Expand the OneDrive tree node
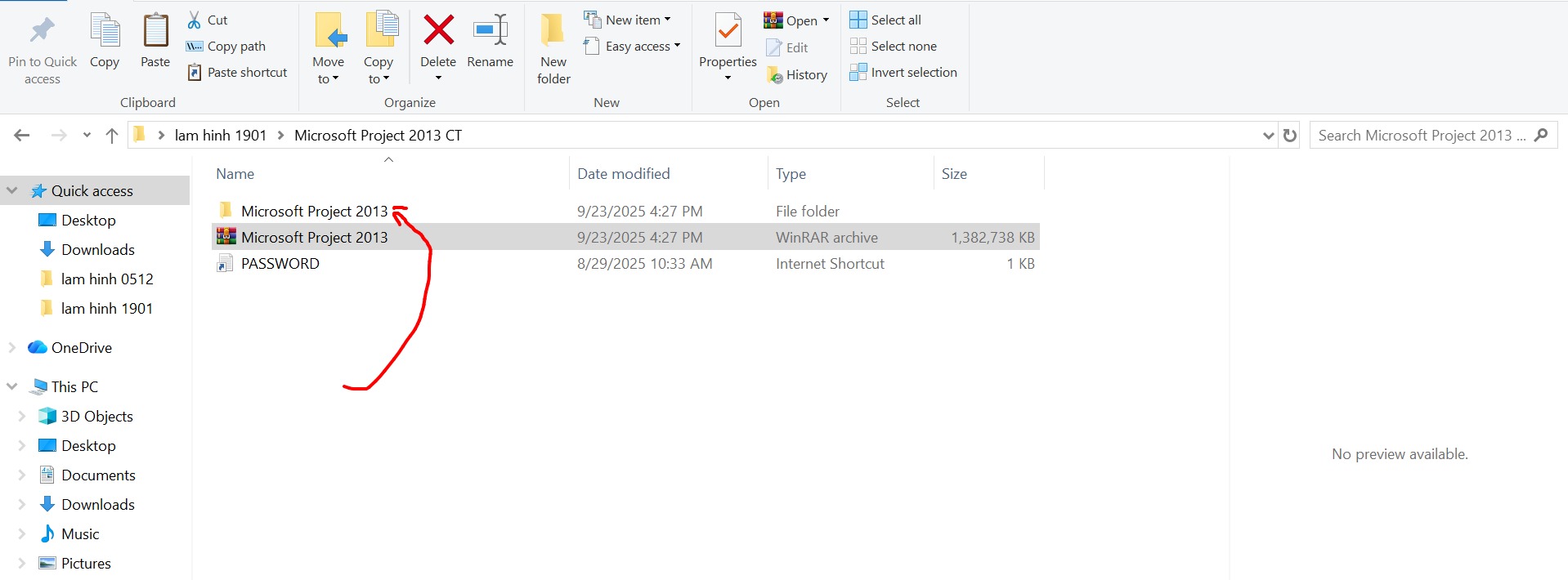1568x580 pixels. [12, 347]
